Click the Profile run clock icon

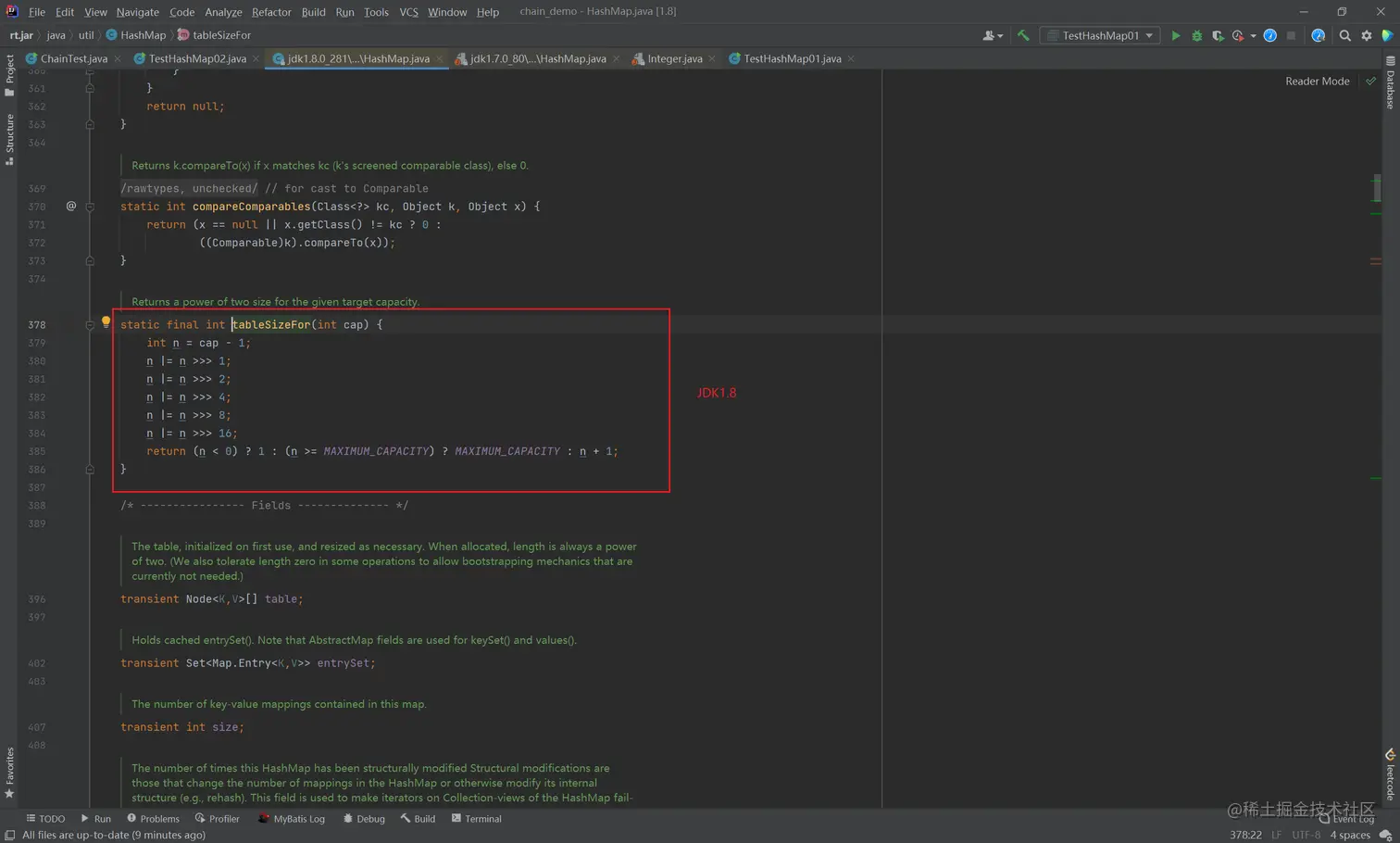coord(1238,35)
